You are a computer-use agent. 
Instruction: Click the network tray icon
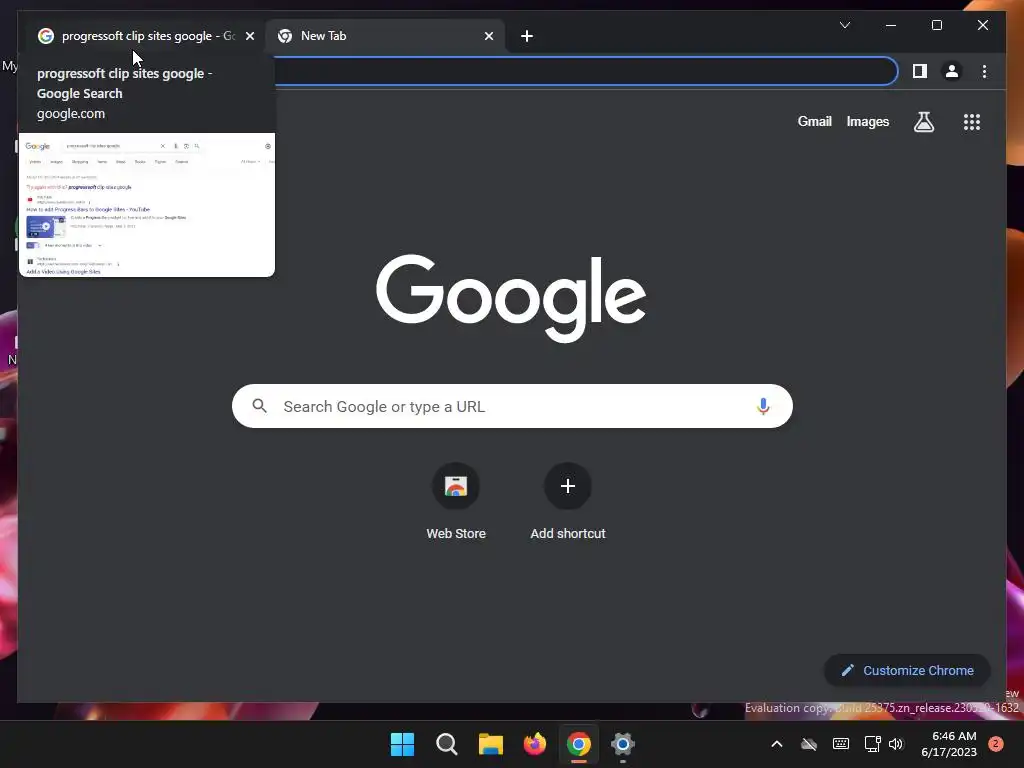872,744
